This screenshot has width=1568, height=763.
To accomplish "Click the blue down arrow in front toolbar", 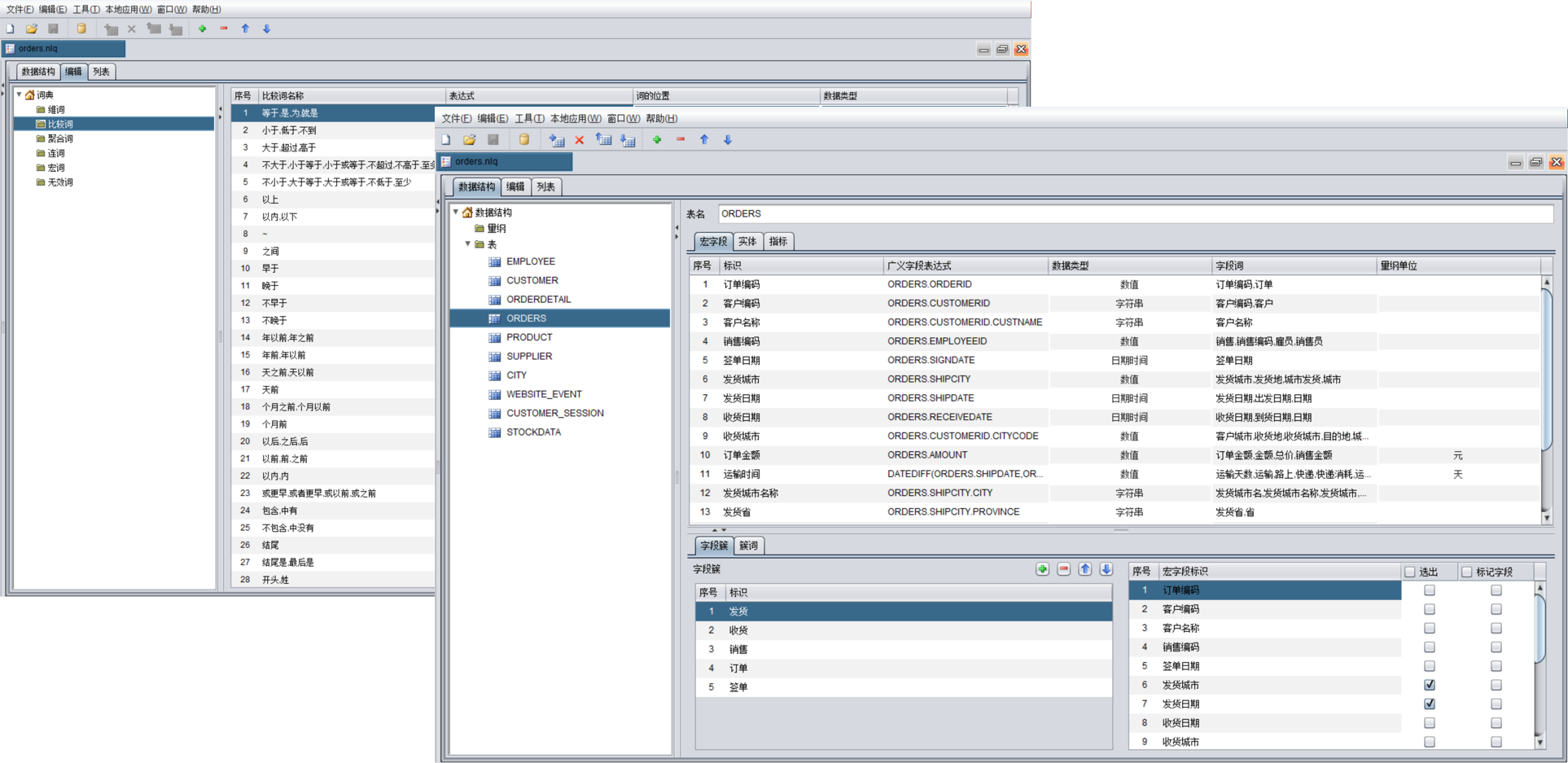I will 728,140.
